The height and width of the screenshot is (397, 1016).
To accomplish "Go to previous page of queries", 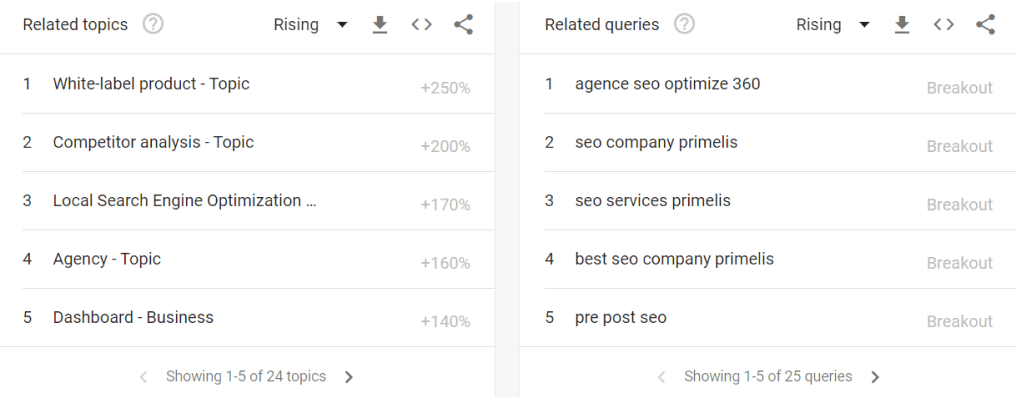I will coord(662,377).
